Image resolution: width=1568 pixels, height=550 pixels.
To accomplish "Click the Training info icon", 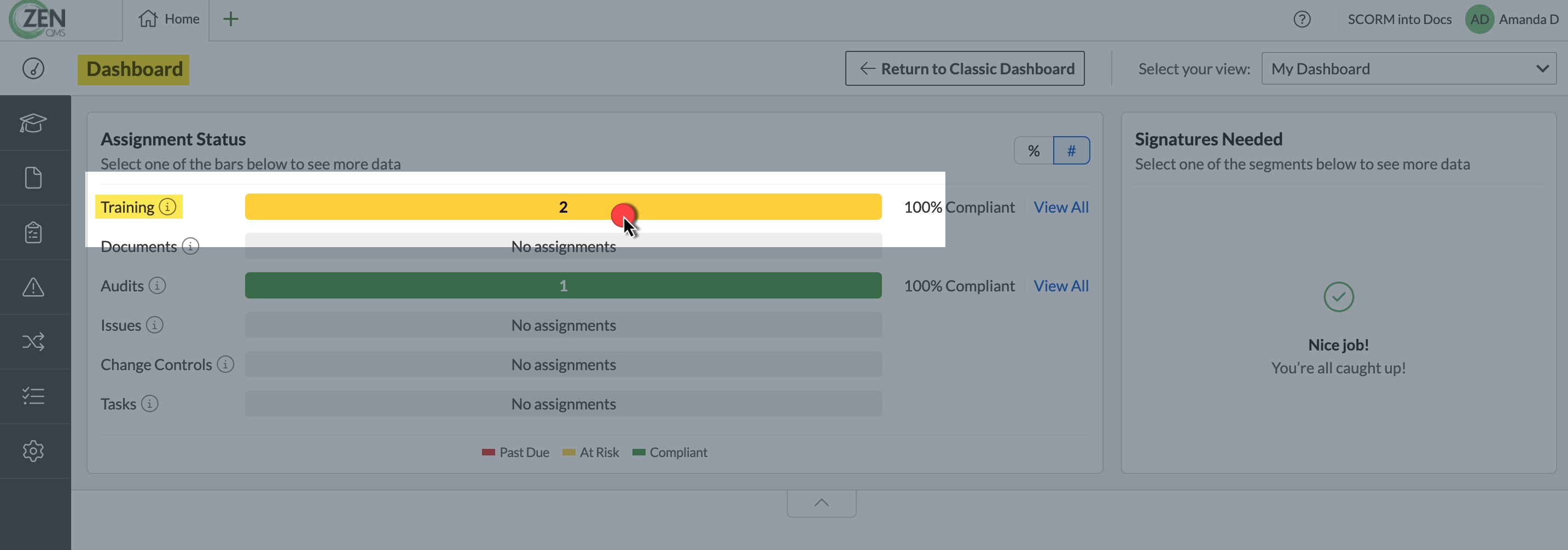I will point(167,207).
